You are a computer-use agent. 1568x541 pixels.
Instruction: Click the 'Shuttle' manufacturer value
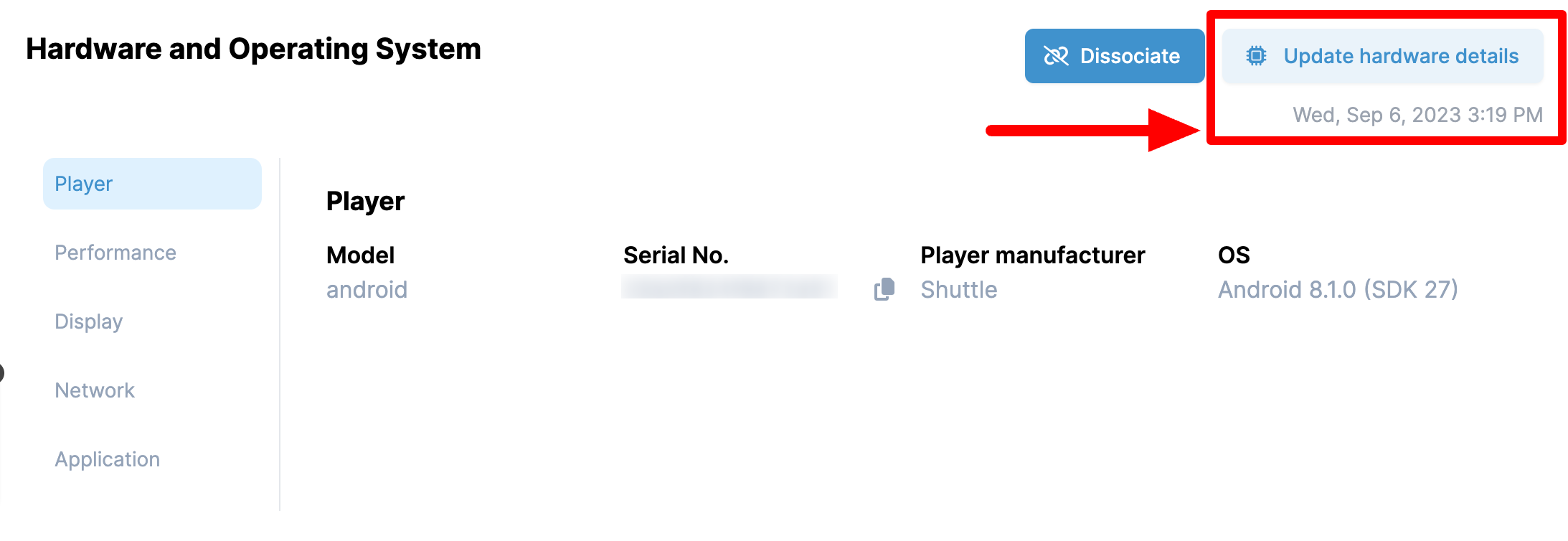tap(959, 290)
